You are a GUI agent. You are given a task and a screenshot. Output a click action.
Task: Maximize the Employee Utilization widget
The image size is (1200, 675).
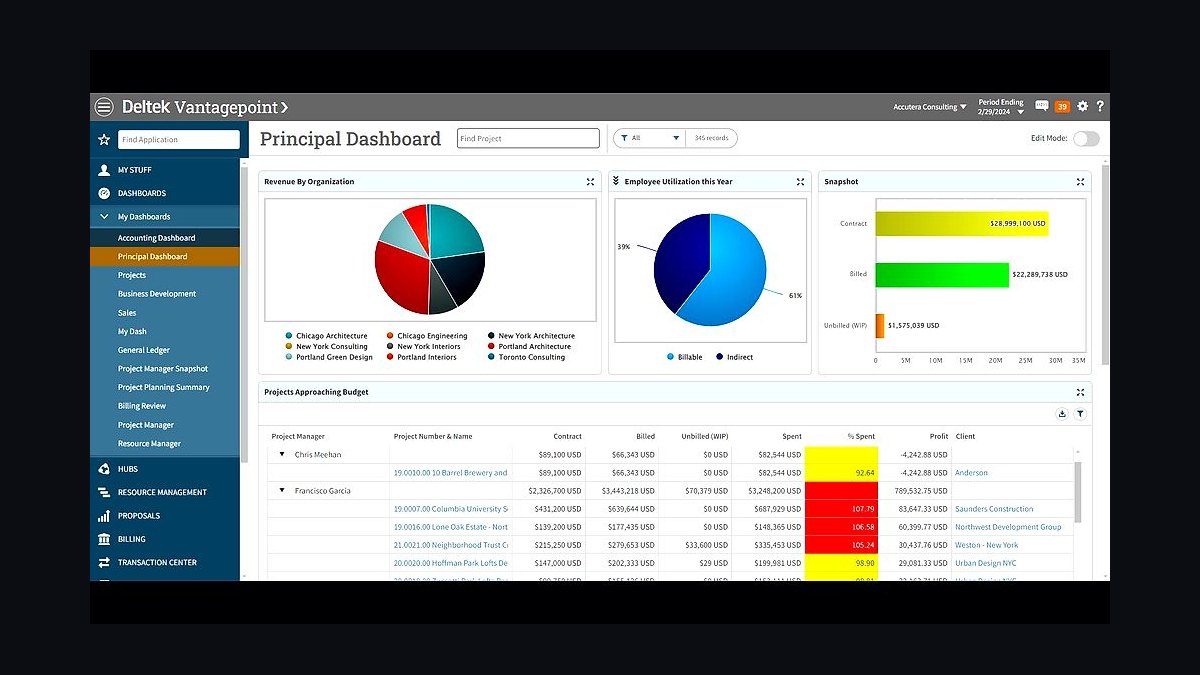coord(800,182)
